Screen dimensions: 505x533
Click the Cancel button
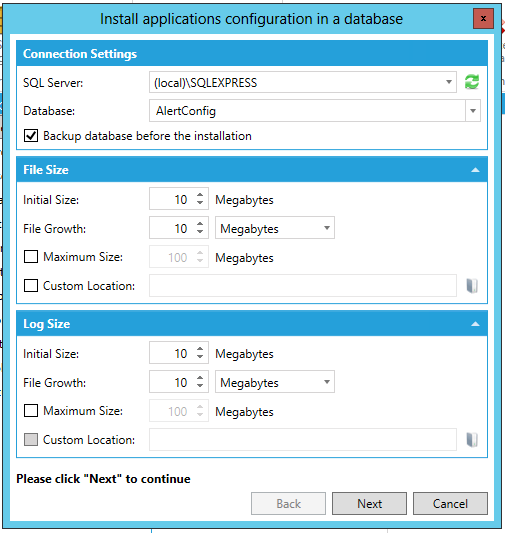pos(450,503)
